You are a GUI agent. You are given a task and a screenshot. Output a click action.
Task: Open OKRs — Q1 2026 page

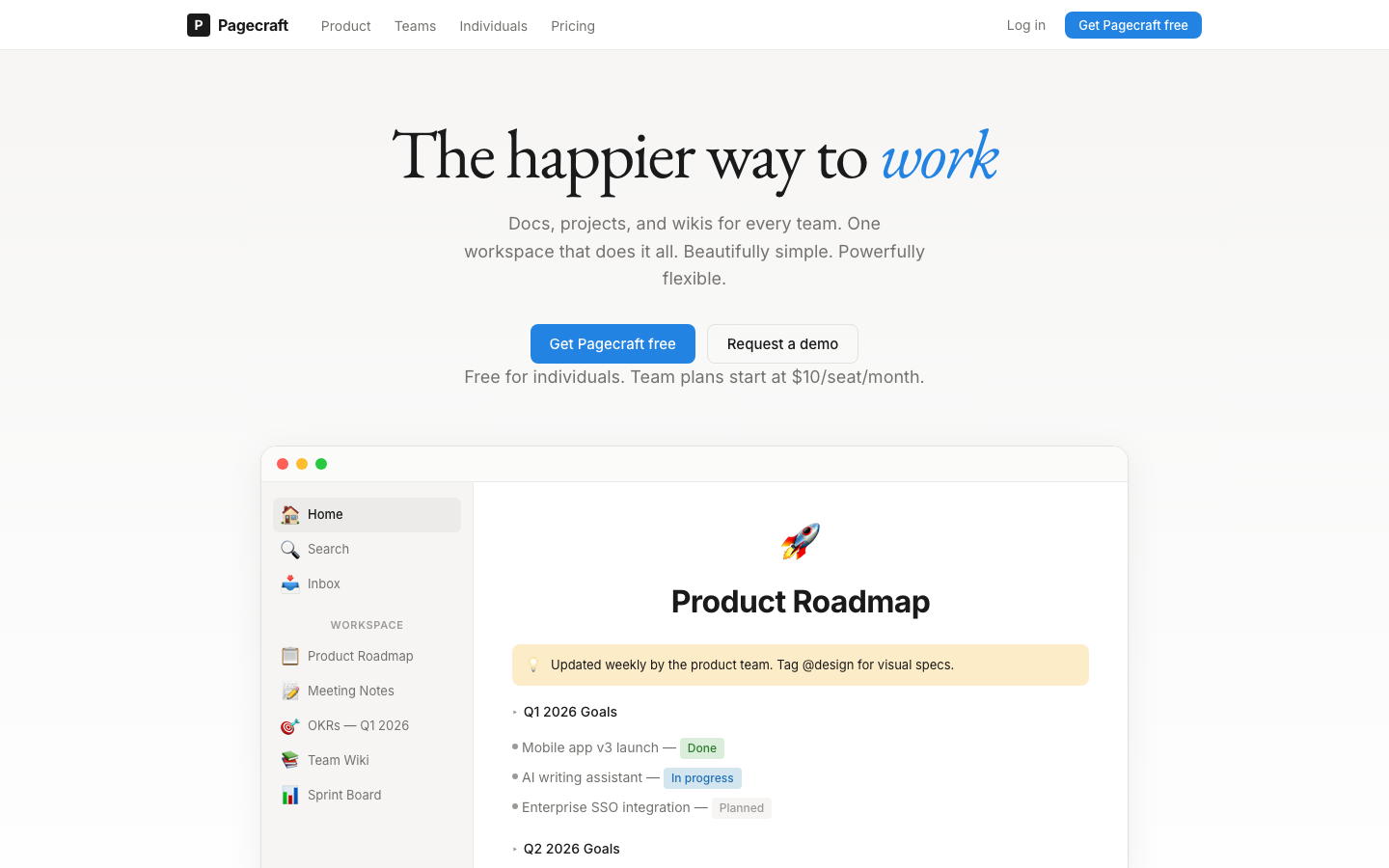pyautogui.click(x=367, y=726)
